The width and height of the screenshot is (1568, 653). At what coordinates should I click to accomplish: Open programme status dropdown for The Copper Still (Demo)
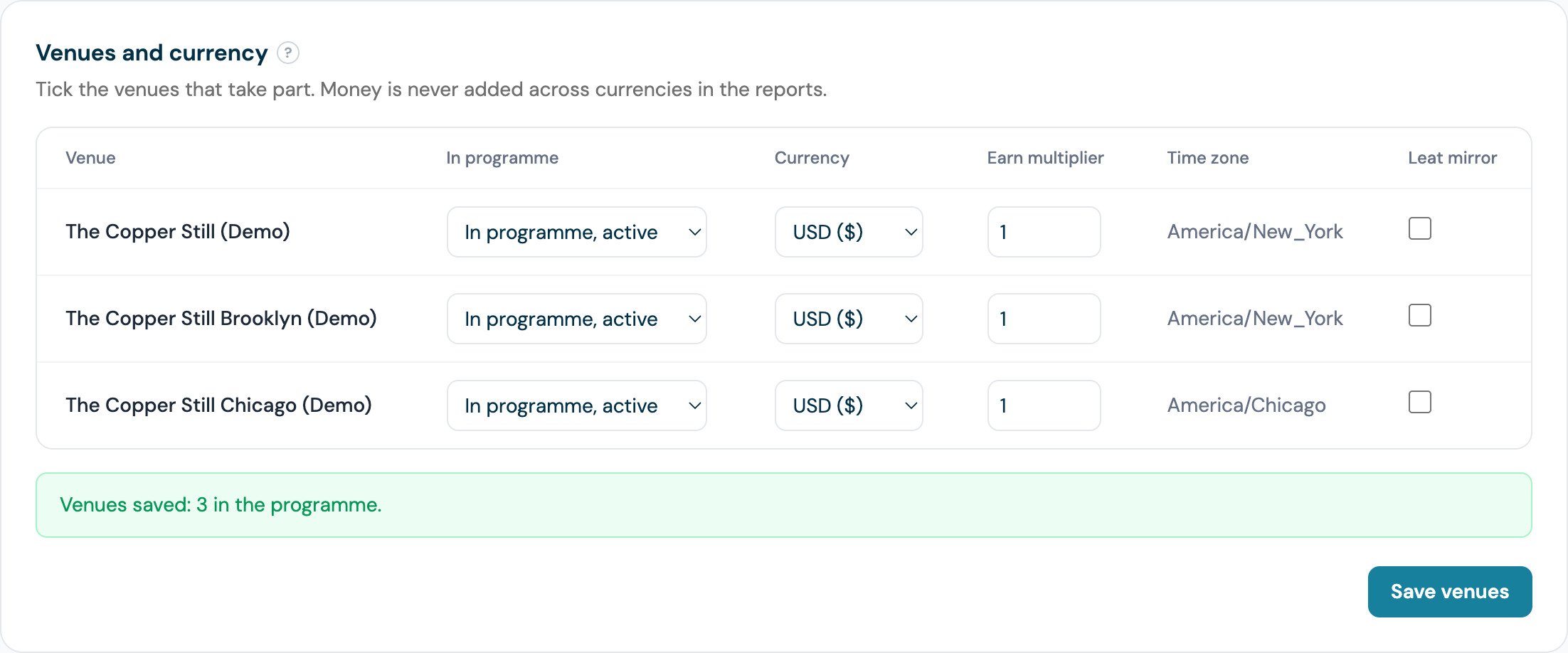click(576, 232)
